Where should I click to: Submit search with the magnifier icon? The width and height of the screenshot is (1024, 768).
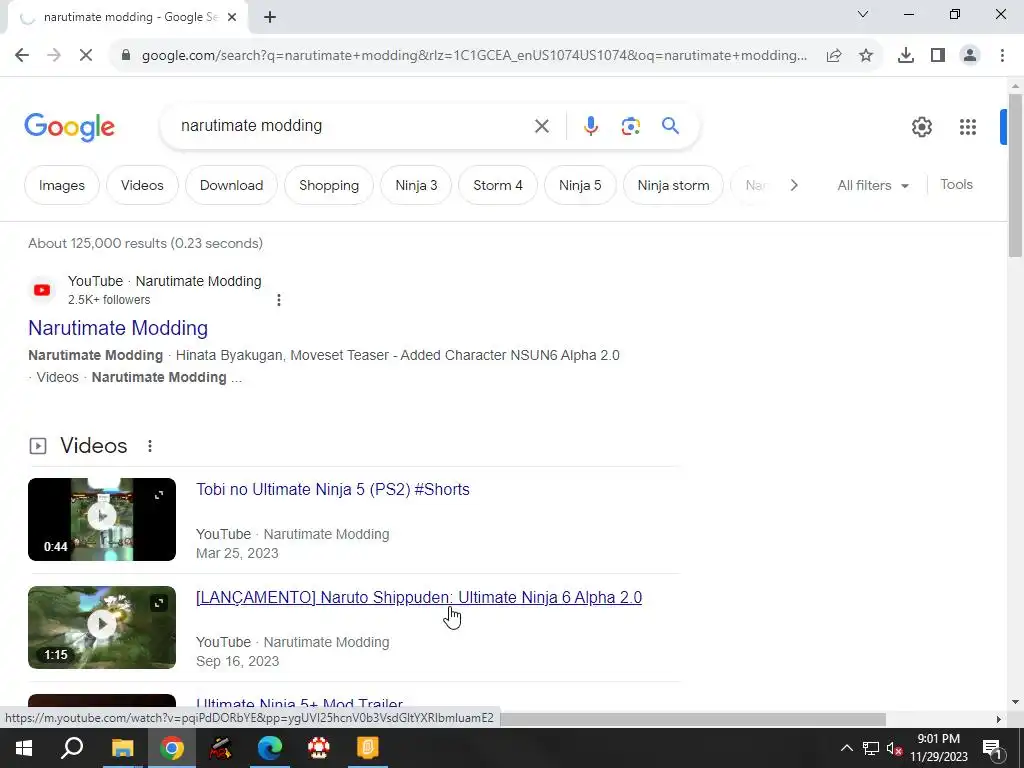pos(670,125)
